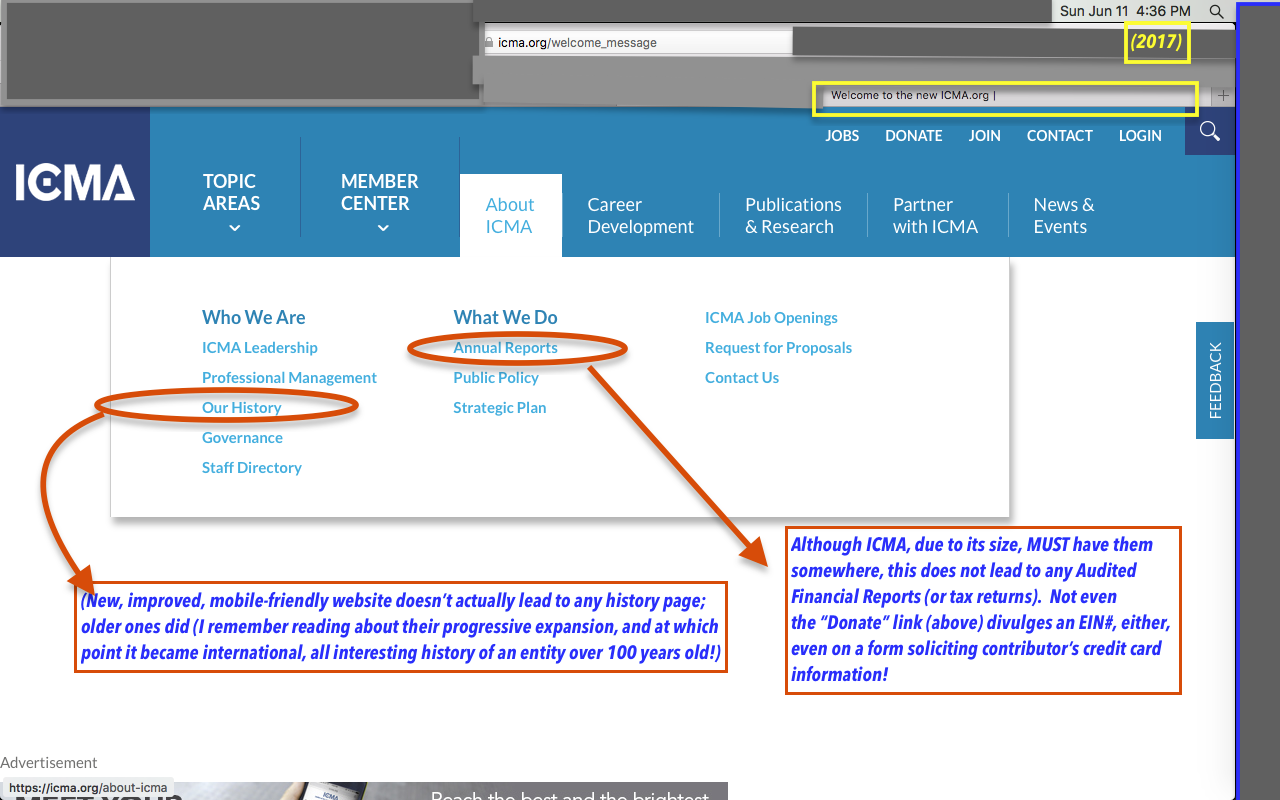Open the vertical Feedback tab
Screen dimensions: 1280x800
click(x=1215, y=380)
